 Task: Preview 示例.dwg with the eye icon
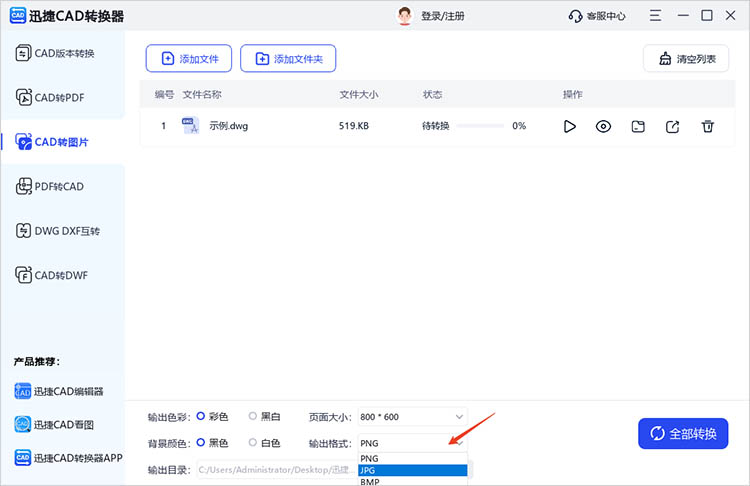(x=603, y=126)
